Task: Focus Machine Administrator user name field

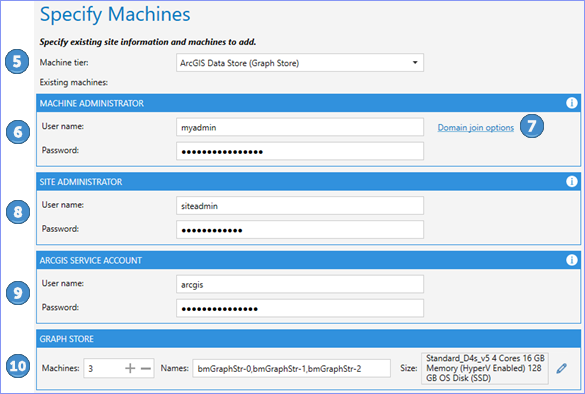Action: click(300, 127)
